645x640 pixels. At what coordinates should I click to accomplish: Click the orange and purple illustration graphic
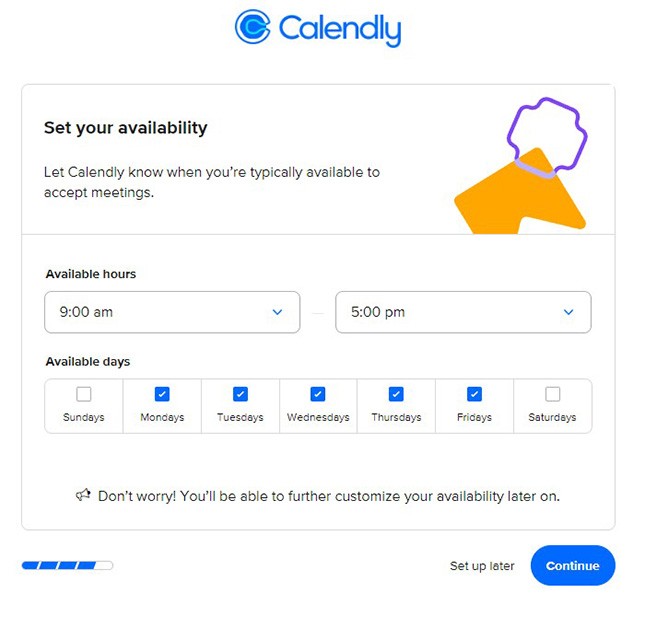(x=521, y=166)
